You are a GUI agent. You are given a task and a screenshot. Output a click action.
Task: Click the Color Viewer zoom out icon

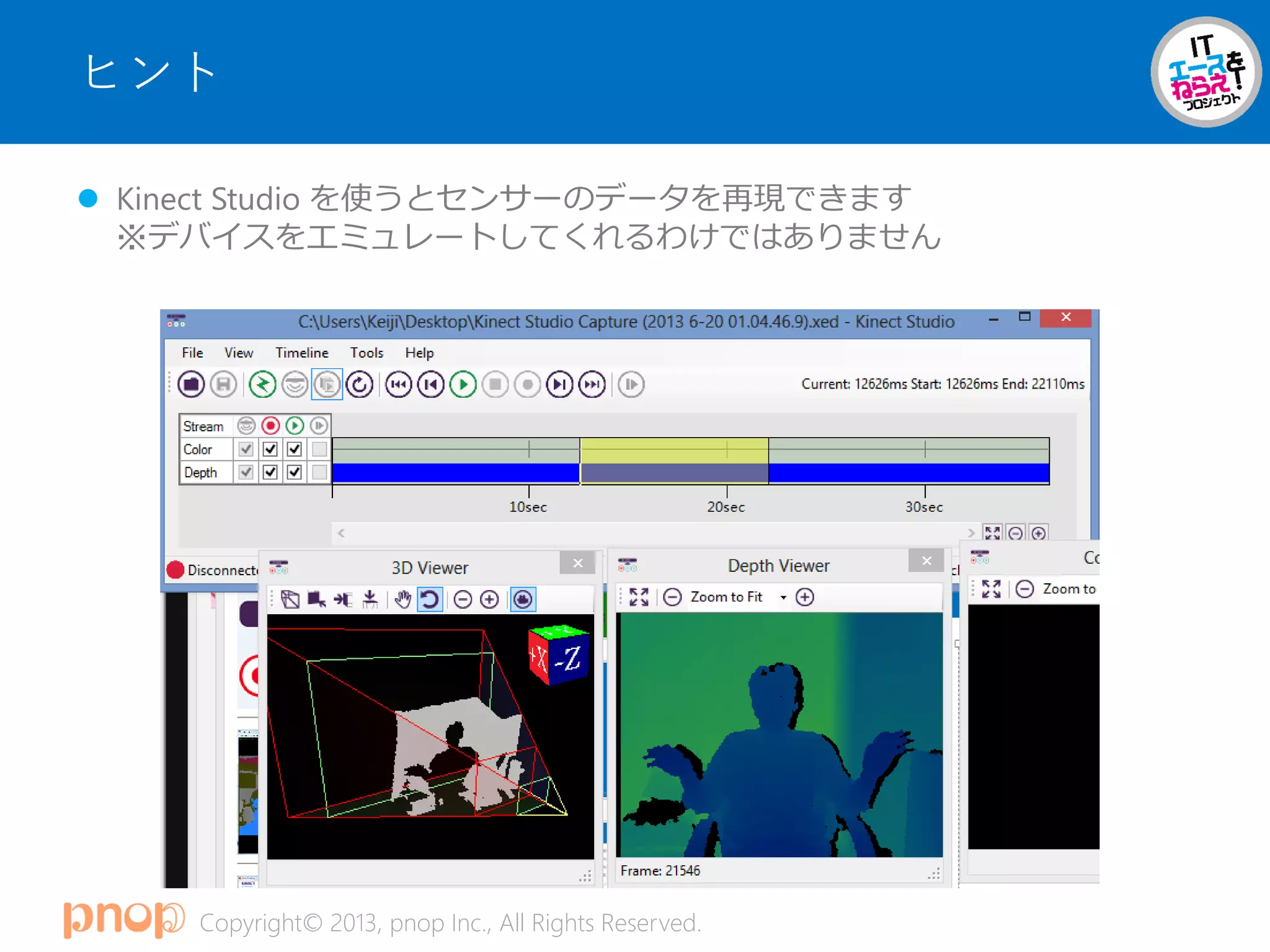tap(1024, 589)
